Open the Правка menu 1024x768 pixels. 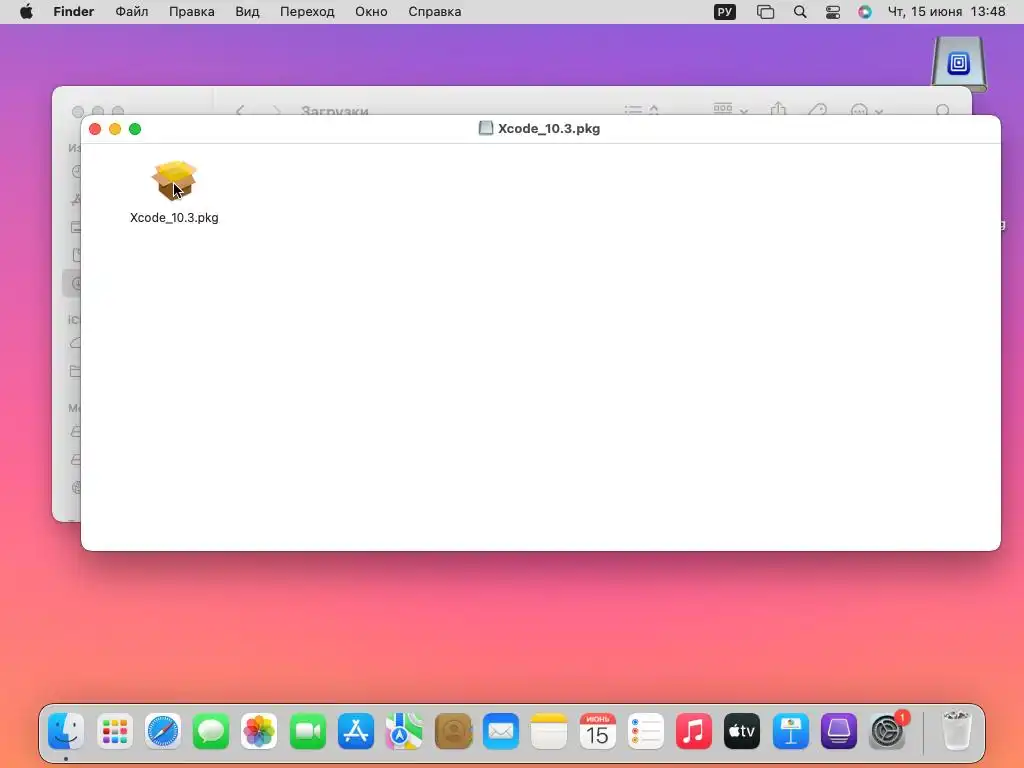coord(191,12)
